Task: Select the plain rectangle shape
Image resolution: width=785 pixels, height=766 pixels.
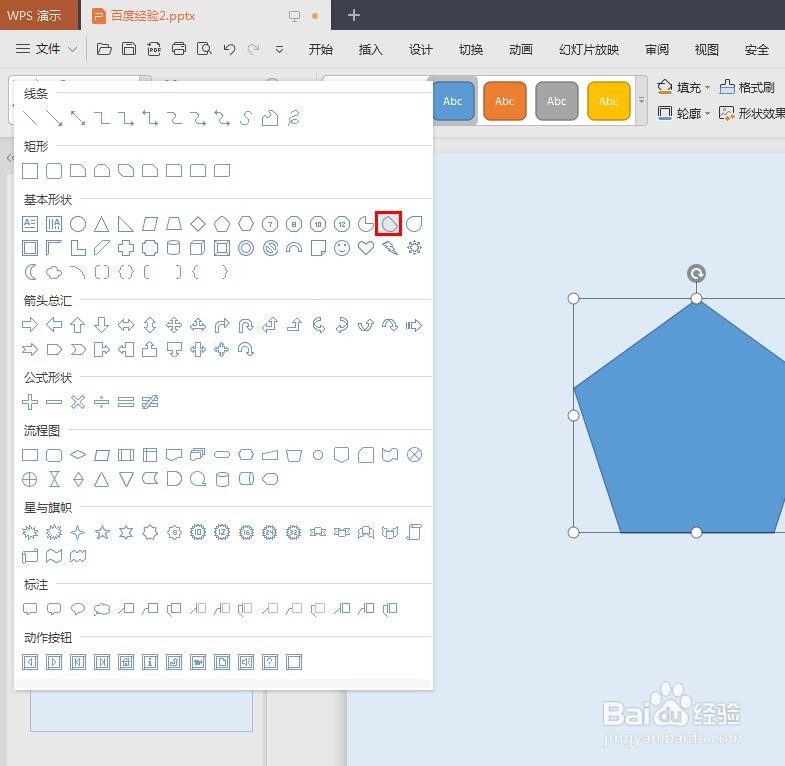Action: pyautogui.click(x=30, y=171)
